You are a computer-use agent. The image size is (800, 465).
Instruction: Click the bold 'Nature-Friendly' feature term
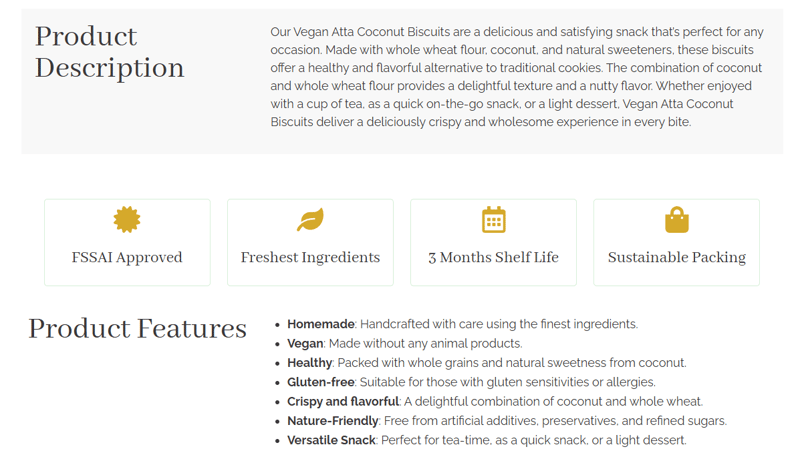333,421
